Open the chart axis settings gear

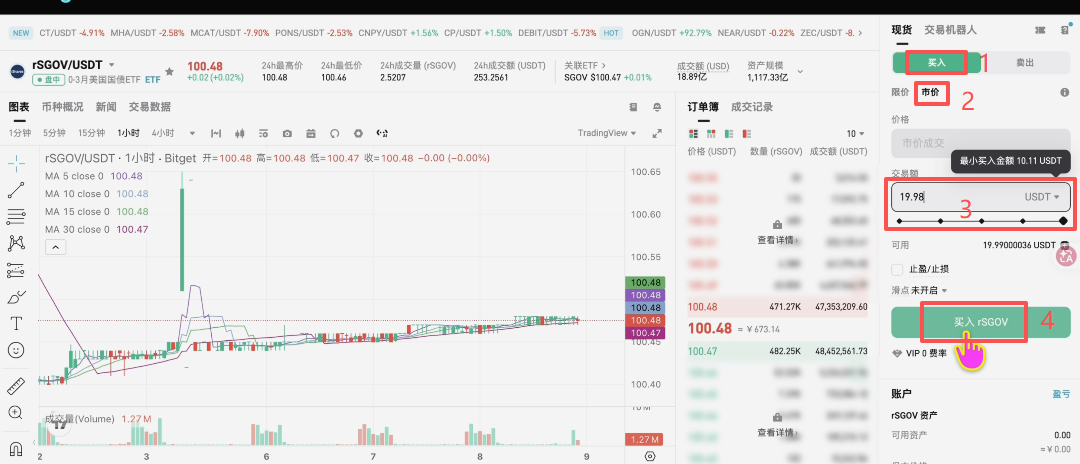(x=650, y=456)
